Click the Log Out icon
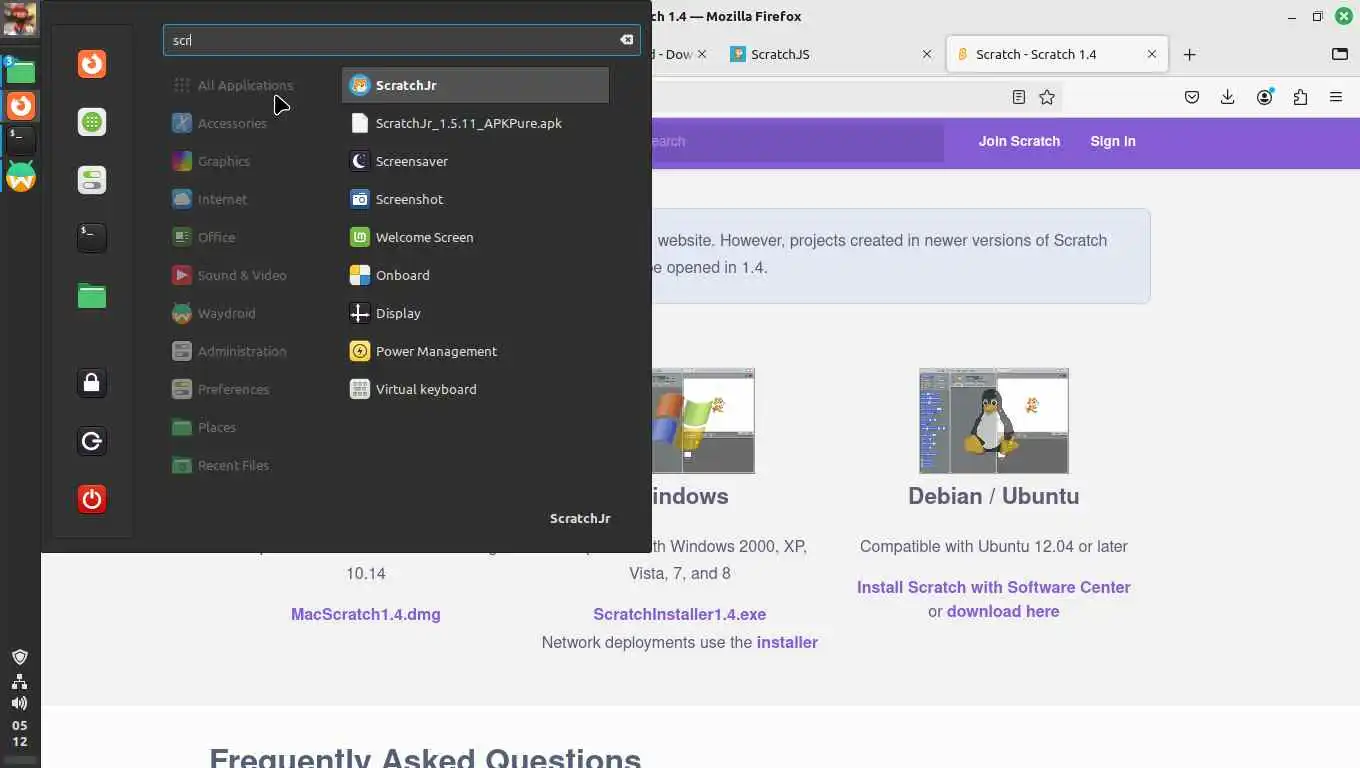 click(92, 441)
